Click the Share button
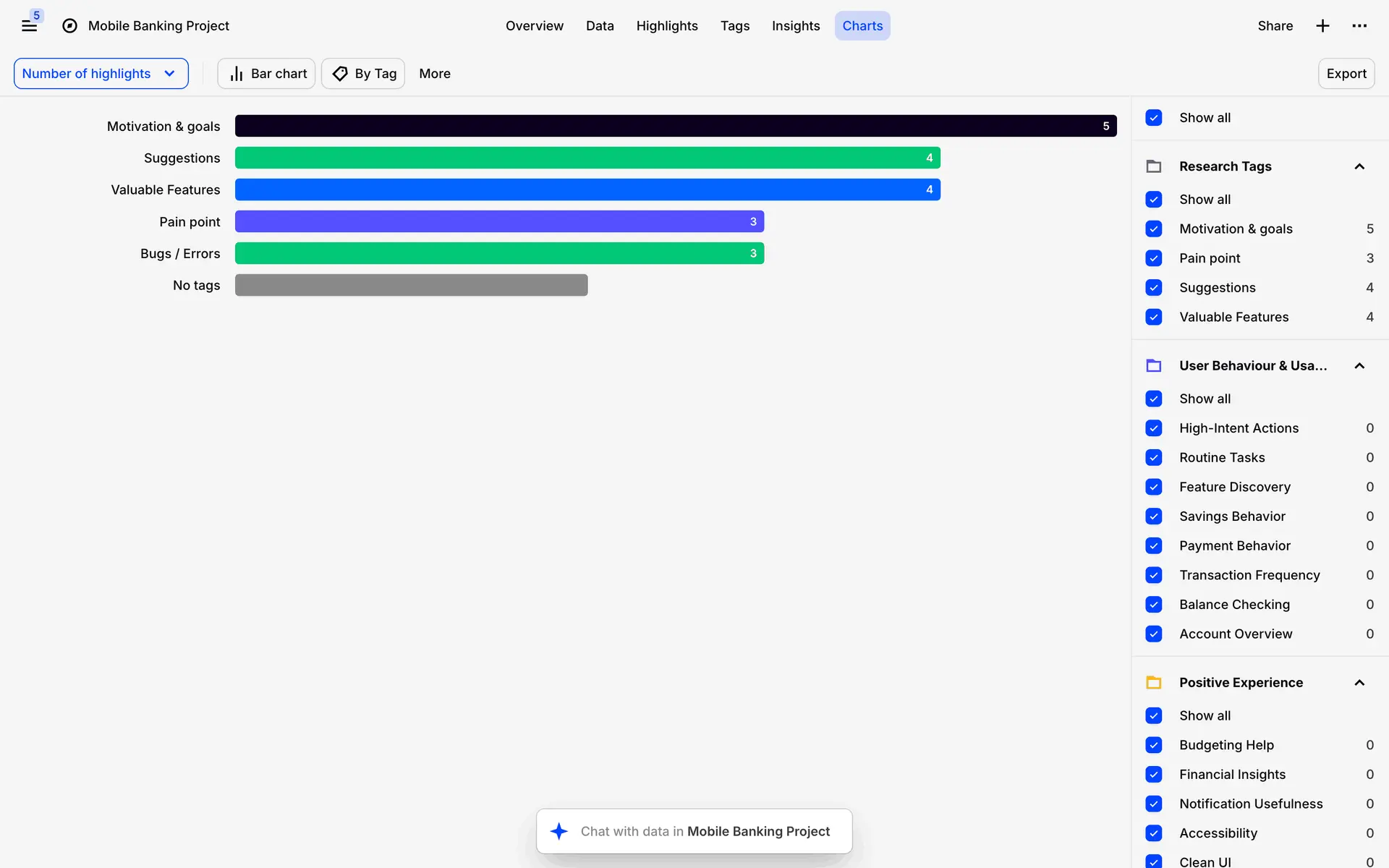 (1275, 26)
